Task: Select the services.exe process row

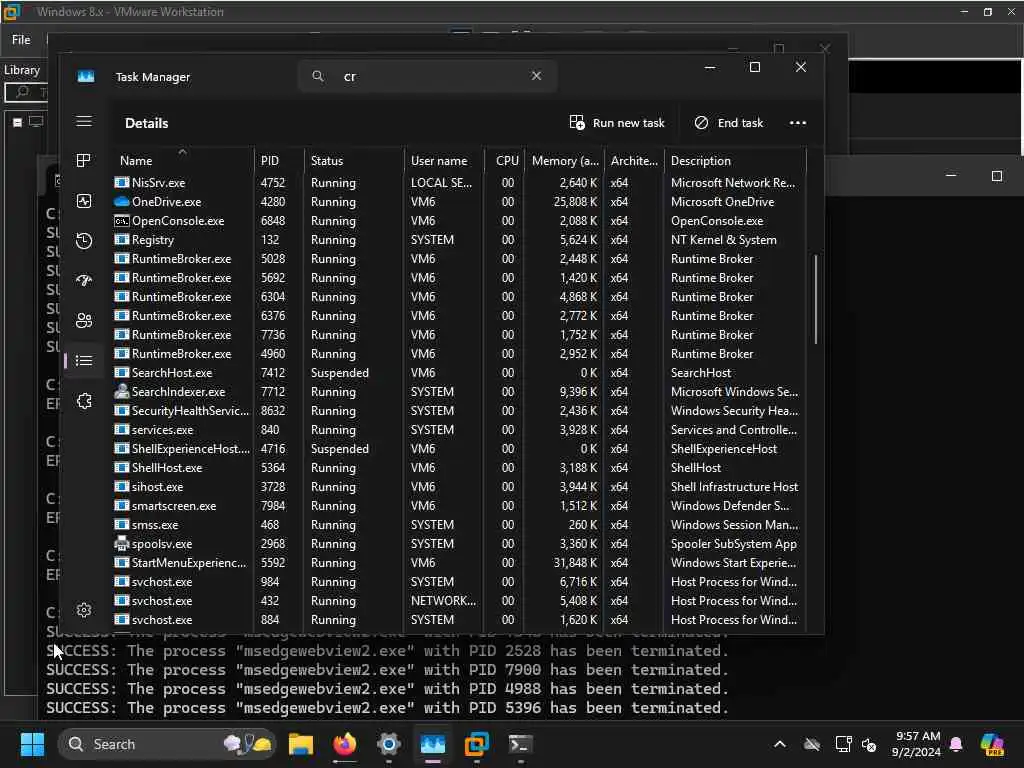Action: pyautogui.click(x=459, y=430)
